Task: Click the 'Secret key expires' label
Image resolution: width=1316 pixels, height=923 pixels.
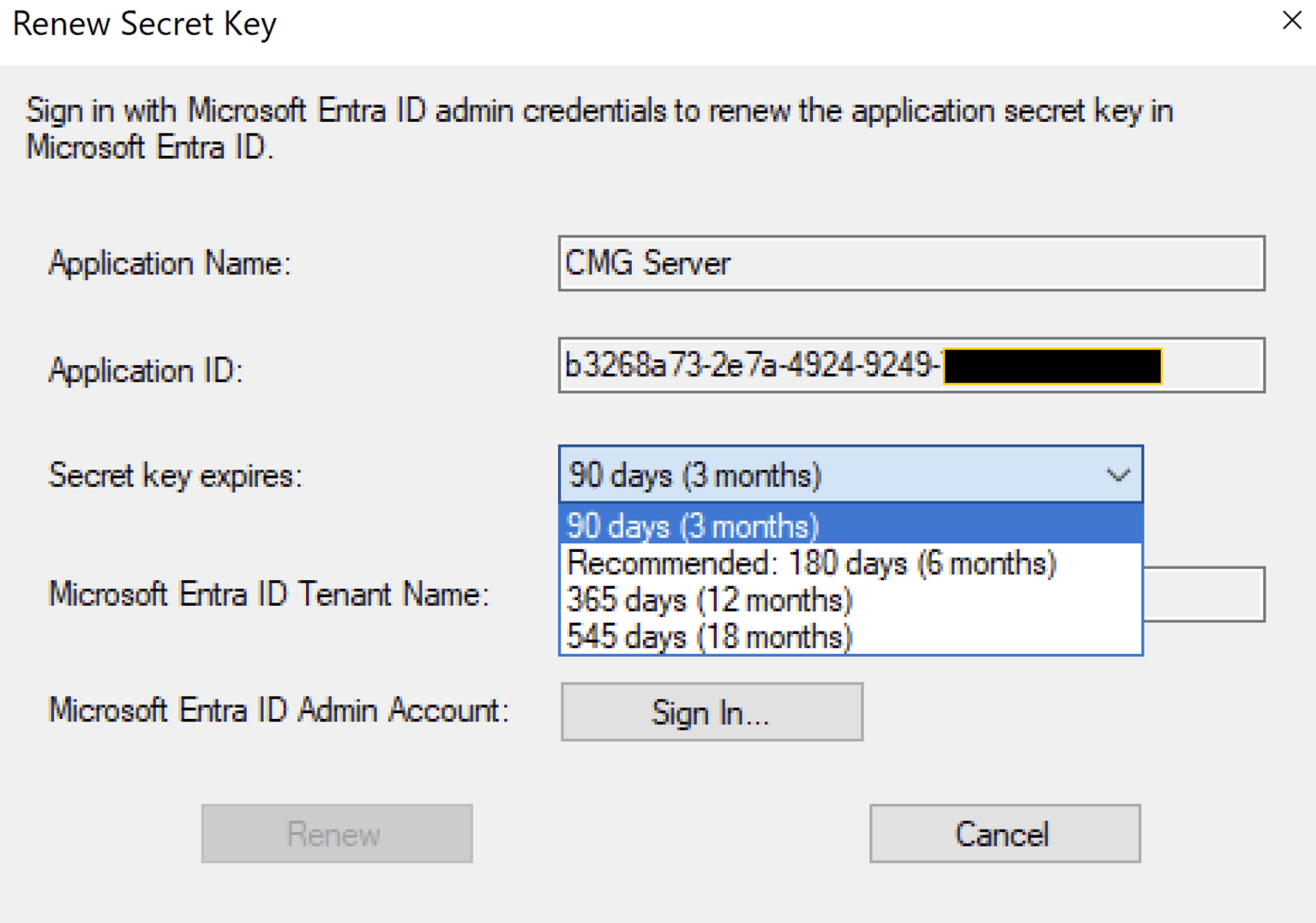Action: pos(174,476)
